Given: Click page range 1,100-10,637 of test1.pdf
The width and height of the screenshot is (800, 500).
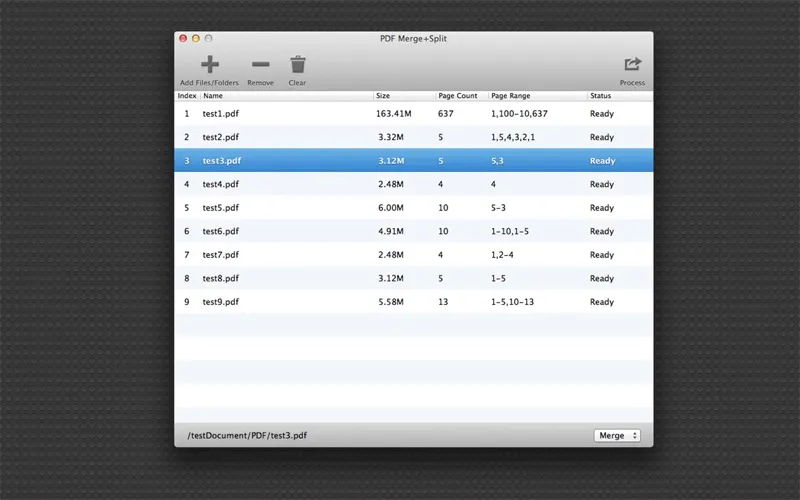Looking at the screenshot, I should (x=519, y=113).
